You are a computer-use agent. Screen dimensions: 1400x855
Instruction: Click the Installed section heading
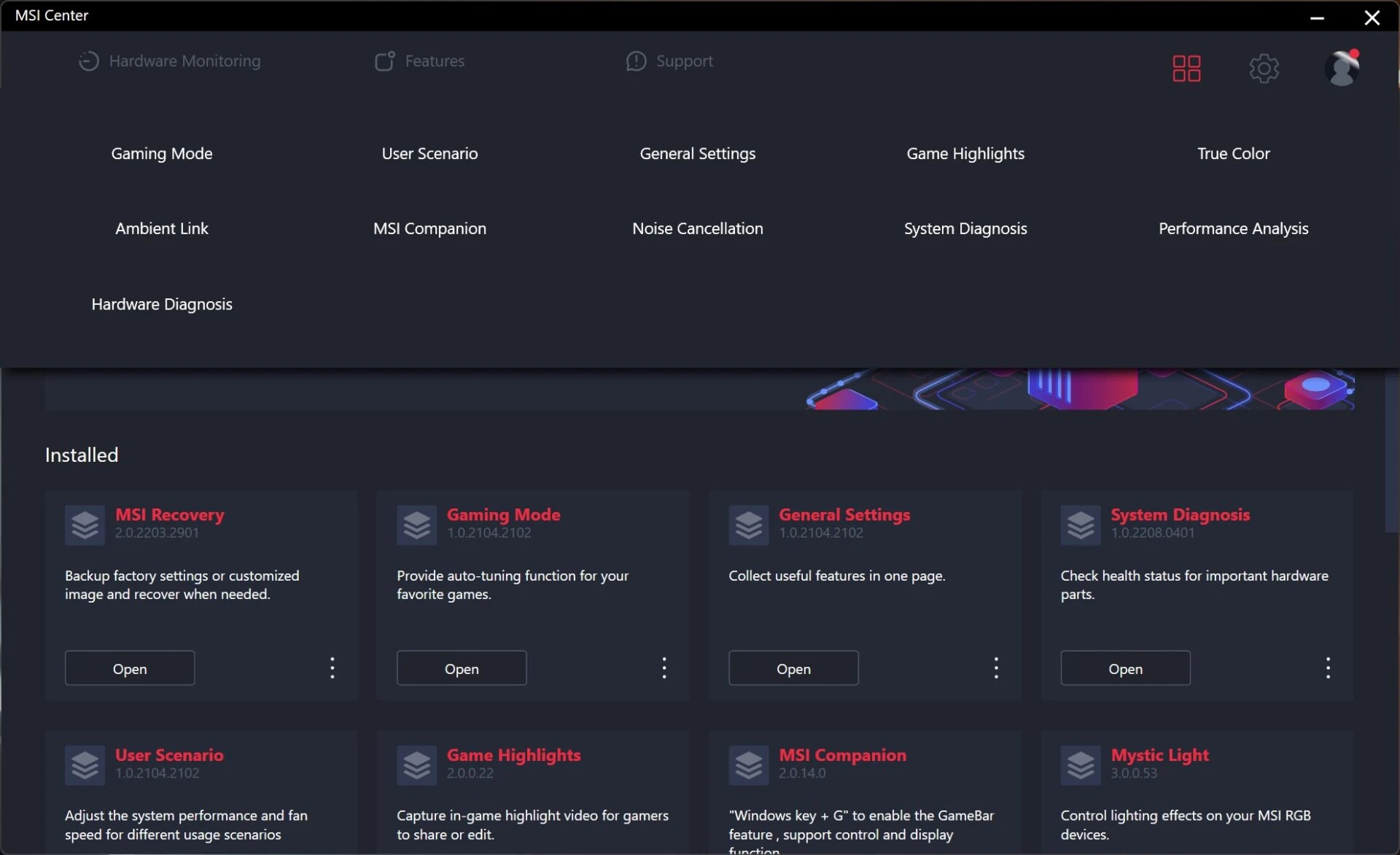click(82, 455)
